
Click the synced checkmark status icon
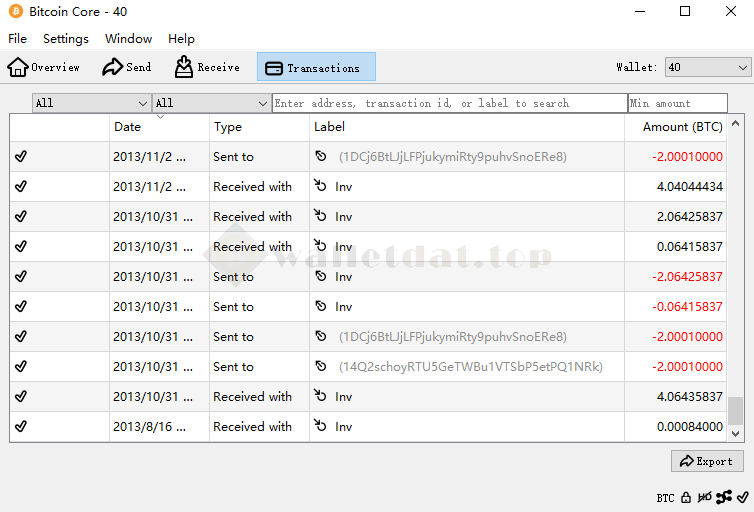coord(742,497)
